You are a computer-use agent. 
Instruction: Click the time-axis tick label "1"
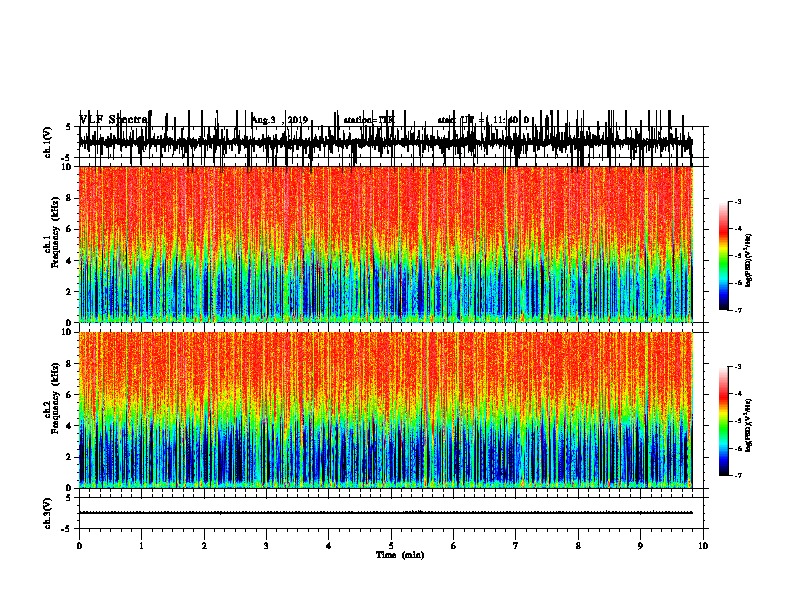tap(141, 546)
